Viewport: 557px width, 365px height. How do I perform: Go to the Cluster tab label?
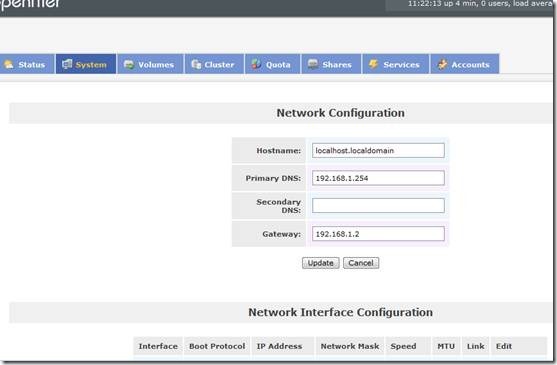pos(219,65)
